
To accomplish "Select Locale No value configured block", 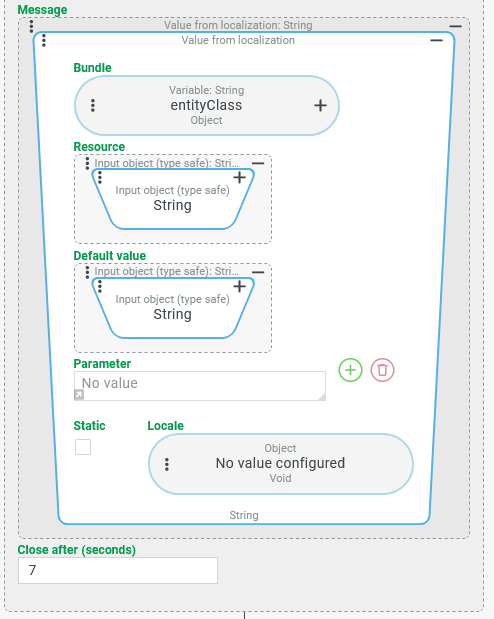I will pyautogui.click(x=281, y=464).
